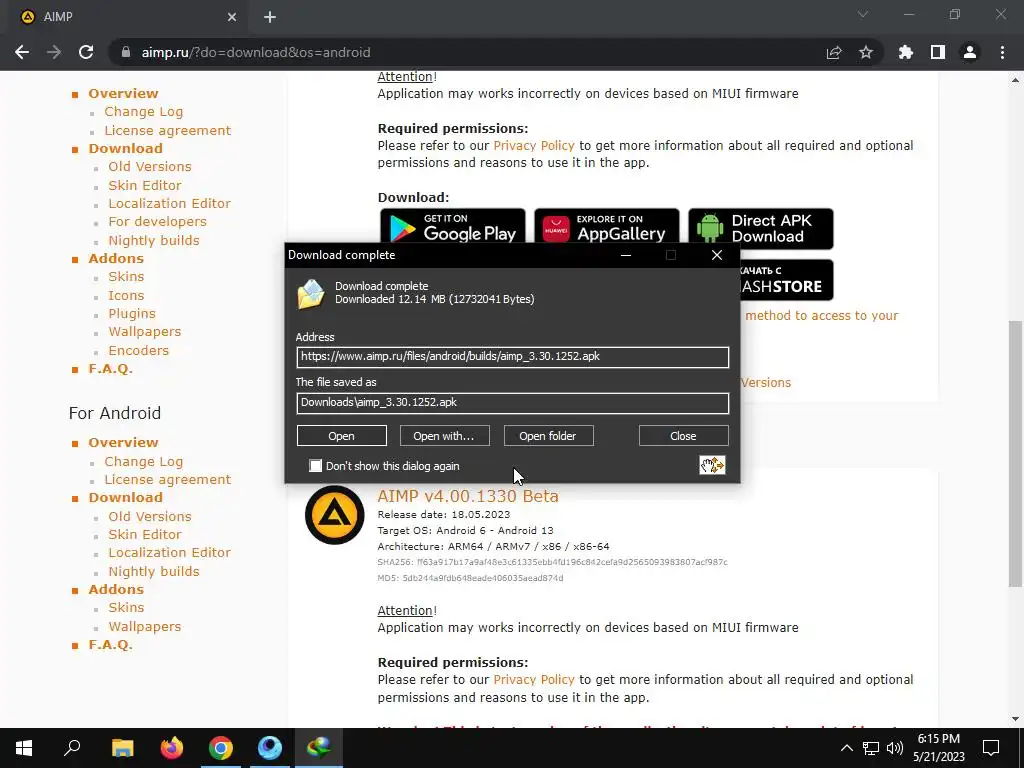Open For Android Wallpapers link
Screen dimensions: 1024x768
pyautogui.click(x=144, y=626)
